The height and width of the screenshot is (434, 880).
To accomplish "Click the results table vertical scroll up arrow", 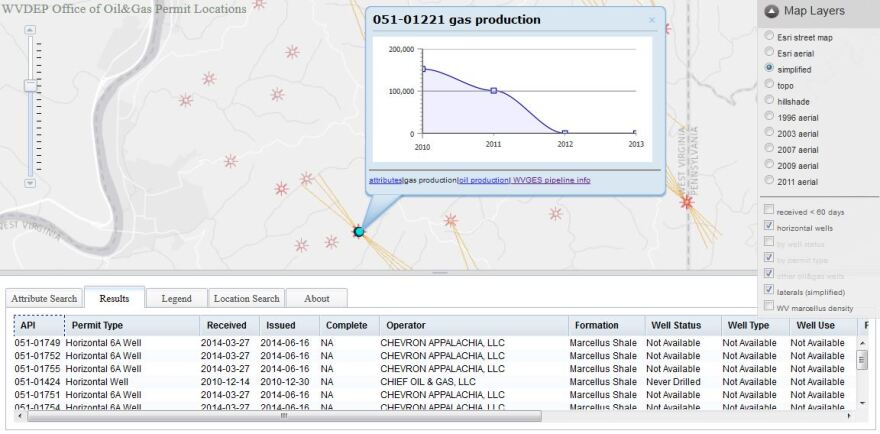I will click(x=863, y=342).
